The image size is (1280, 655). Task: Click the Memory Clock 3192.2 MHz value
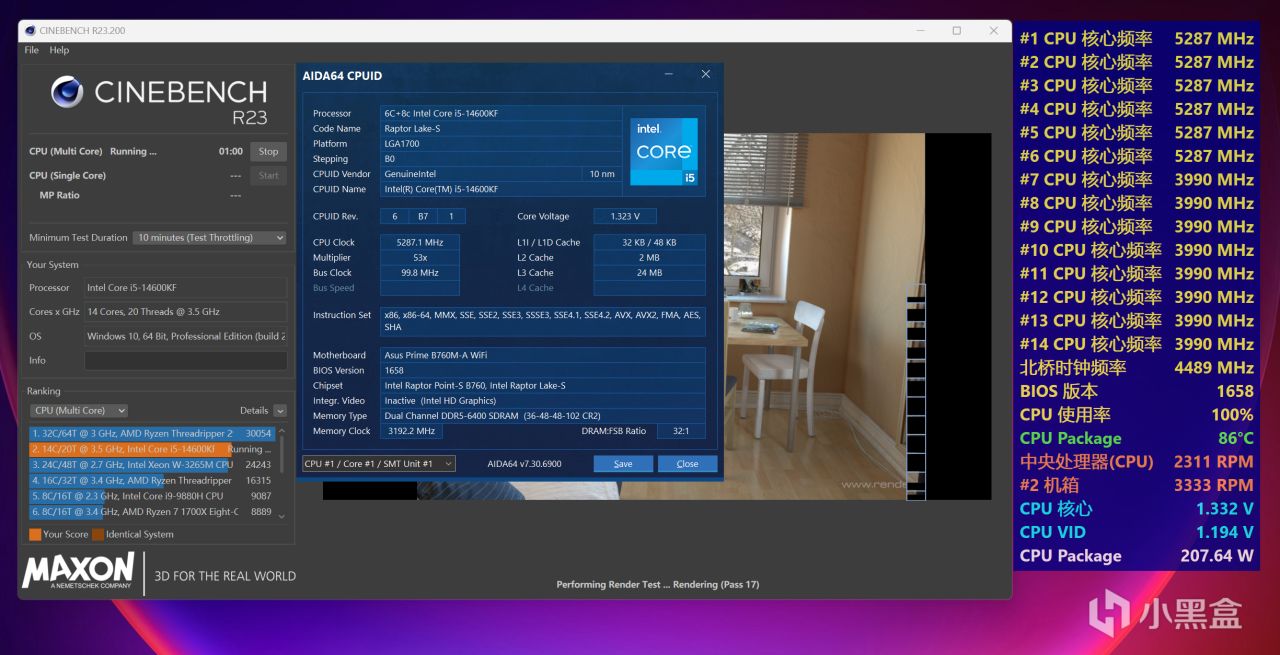411,431
